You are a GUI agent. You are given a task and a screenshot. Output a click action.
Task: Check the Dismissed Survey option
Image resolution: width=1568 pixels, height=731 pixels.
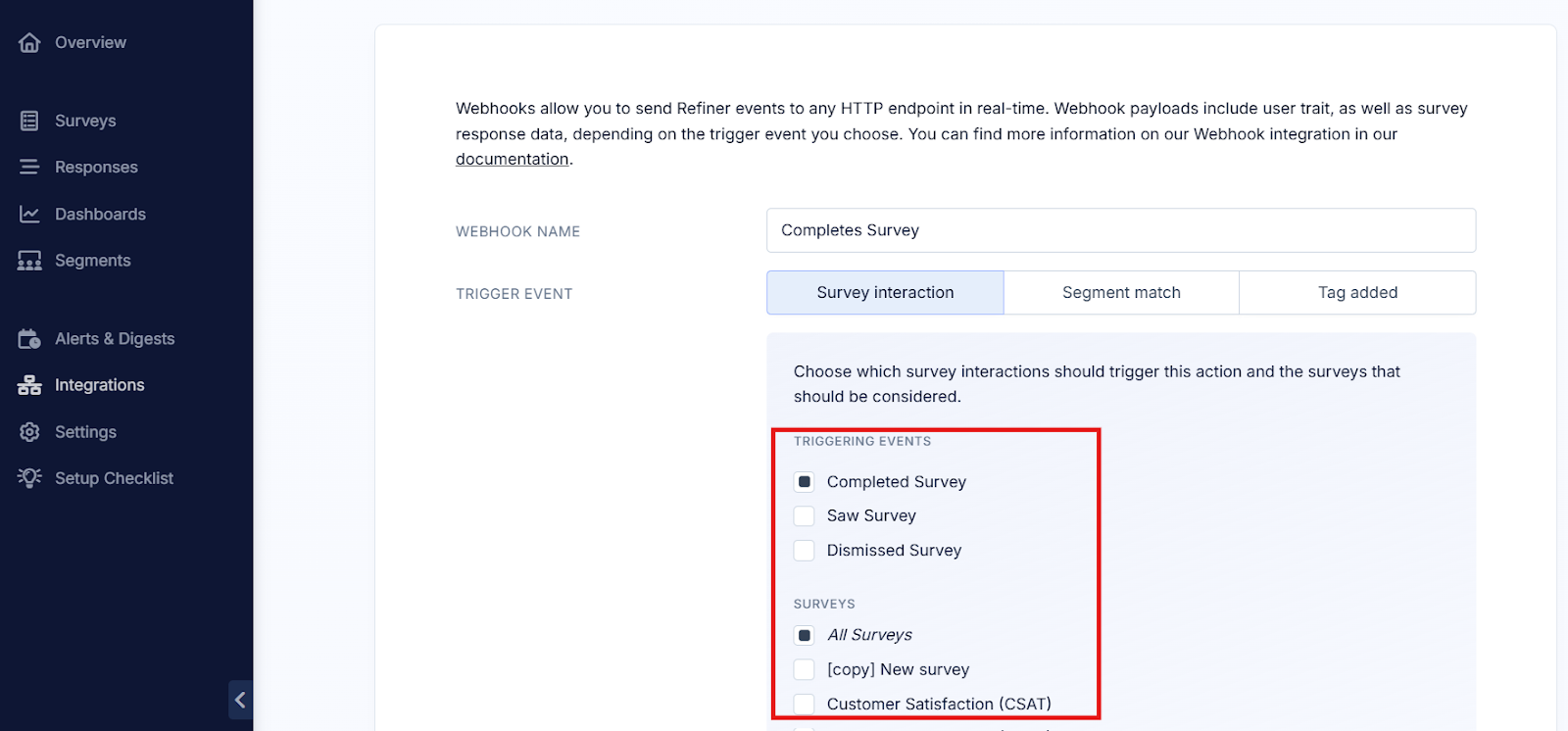(x=805, y=551)
